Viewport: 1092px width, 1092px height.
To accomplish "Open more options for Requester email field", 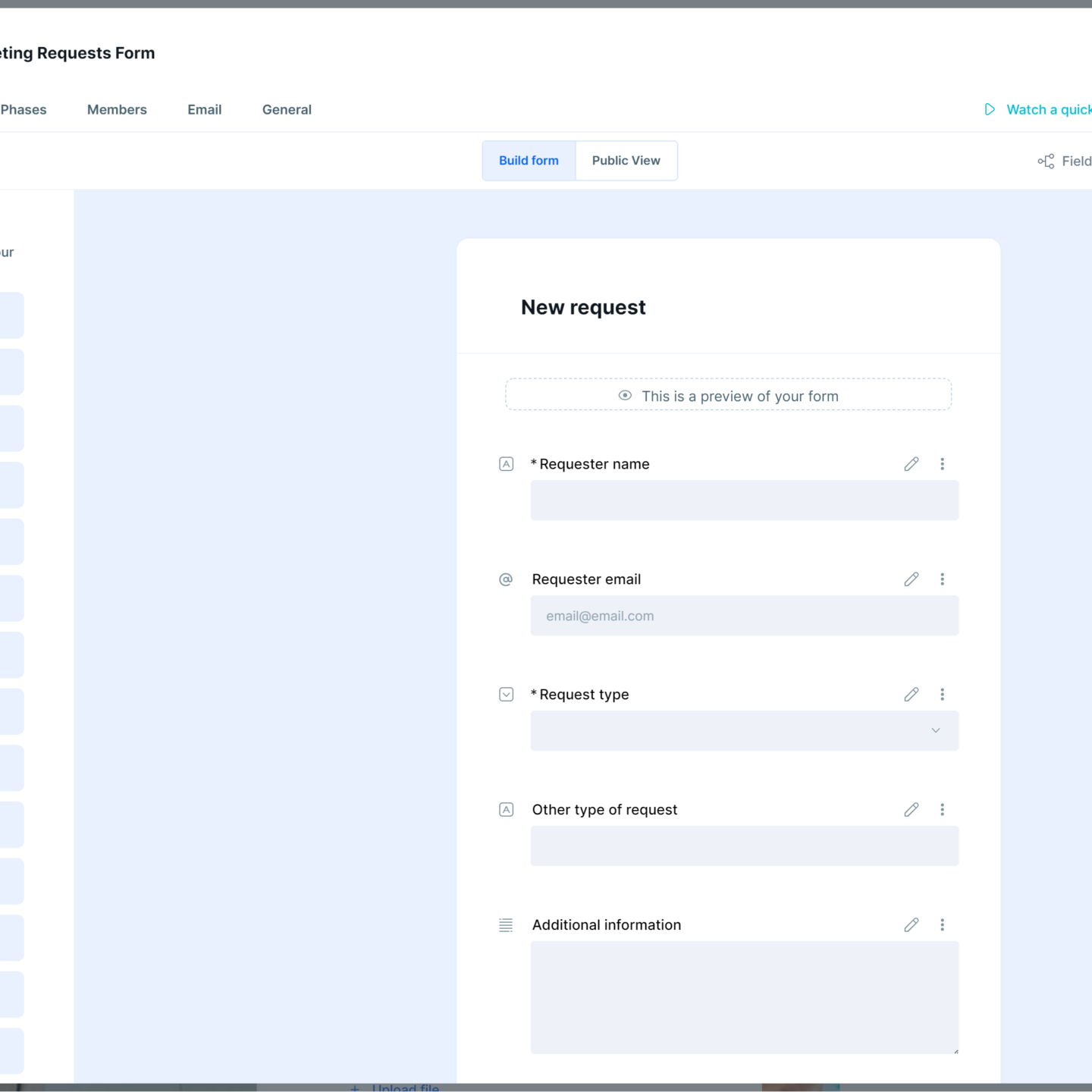I will click(x=943, y=579).
